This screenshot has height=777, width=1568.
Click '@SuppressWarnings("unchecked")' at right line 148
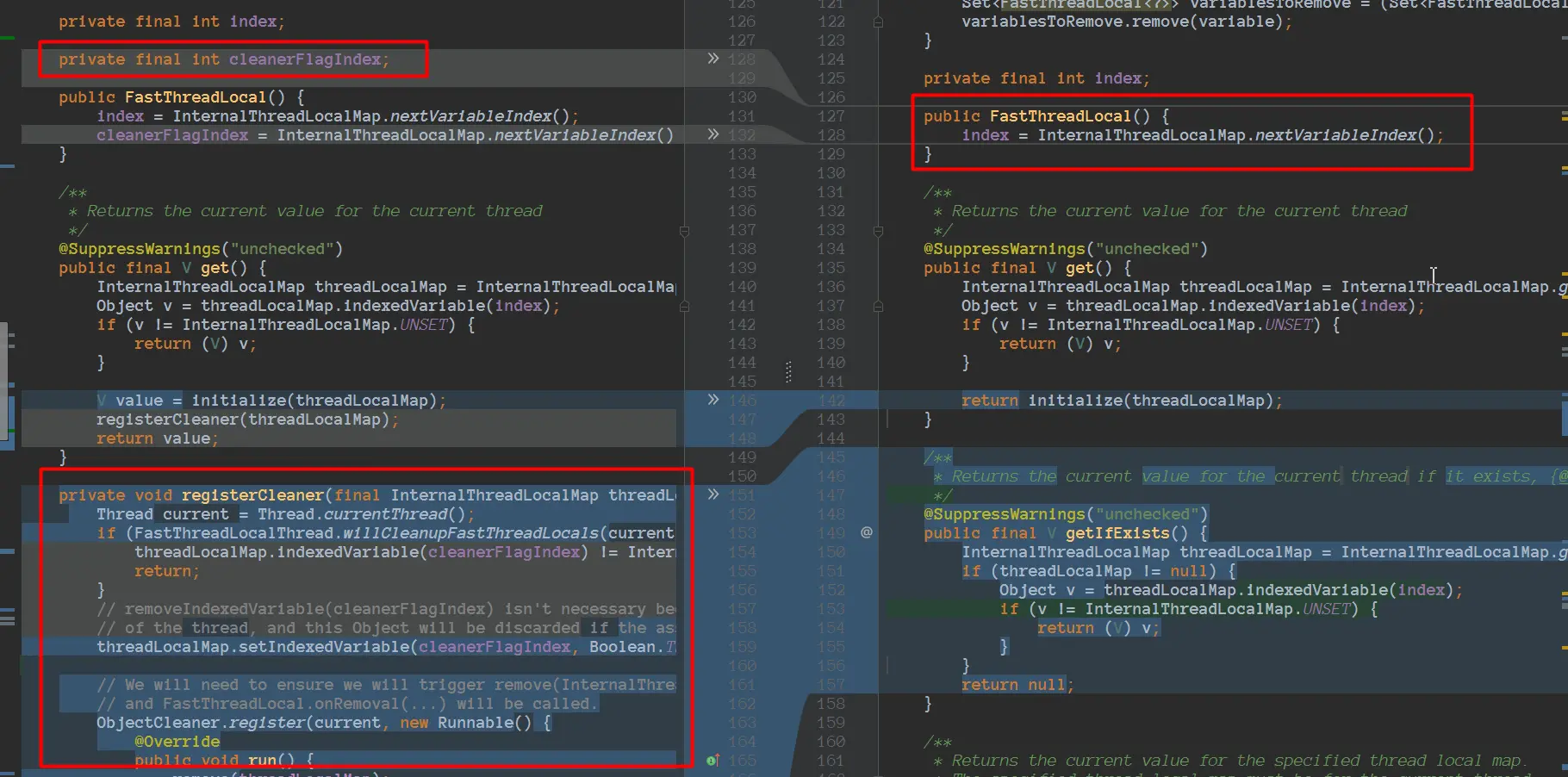tap(1066, 514)
